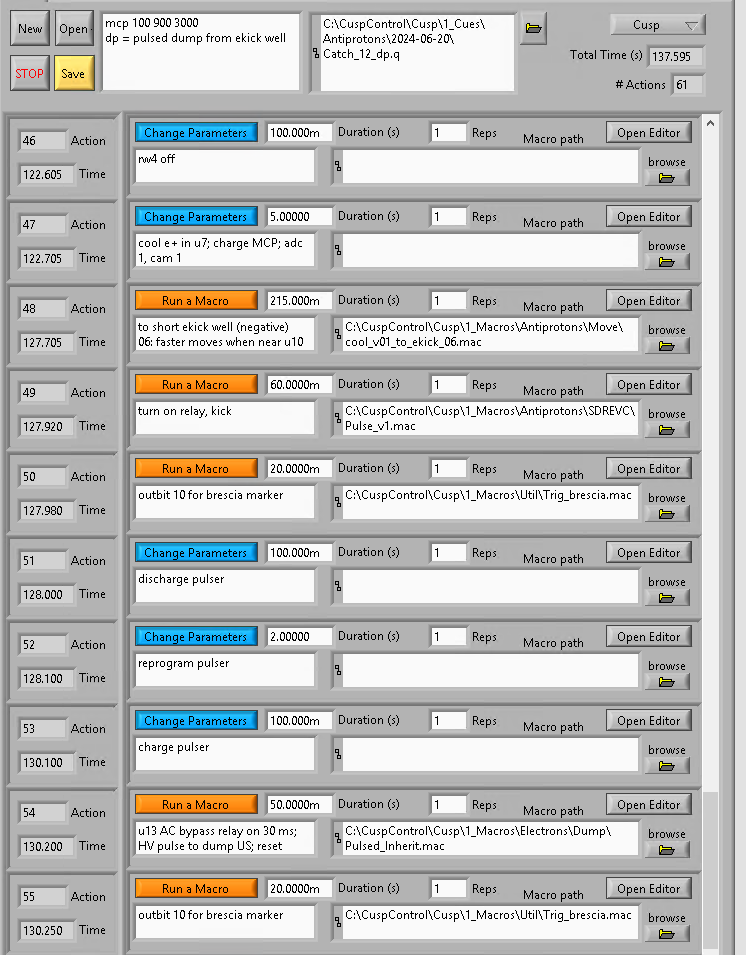The height and width of the screenshot is (955, 746).
Task: Browse macro folder for action 52
Action: (667, 682)
